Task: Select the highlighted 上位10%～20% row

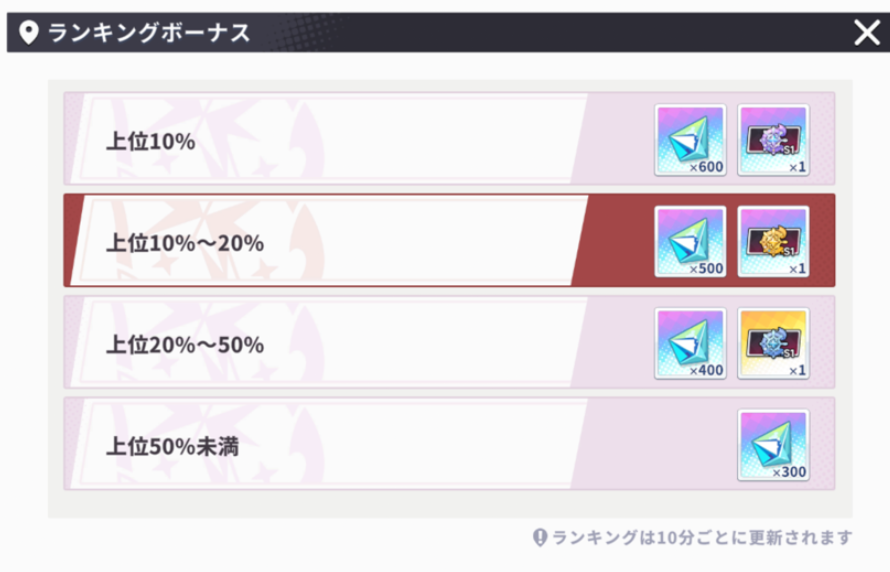Action: coord(330,242)
